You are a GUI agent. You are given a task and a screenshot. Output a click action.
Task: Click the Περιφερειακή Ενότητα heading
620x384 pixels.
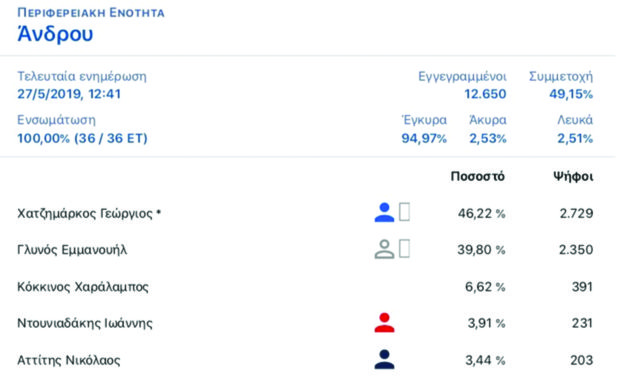pyautogui.click(x=91, y=13)
